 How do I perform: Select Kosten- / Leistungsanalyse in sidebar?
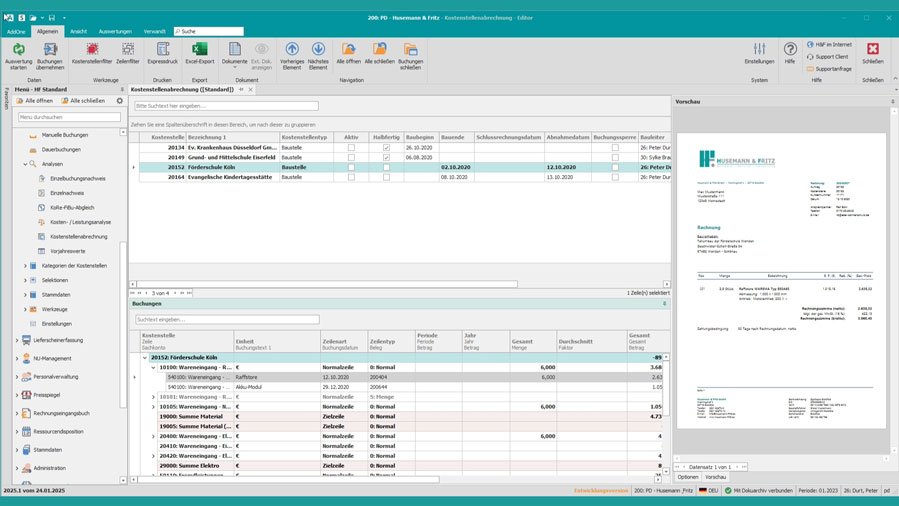[80, 221]
